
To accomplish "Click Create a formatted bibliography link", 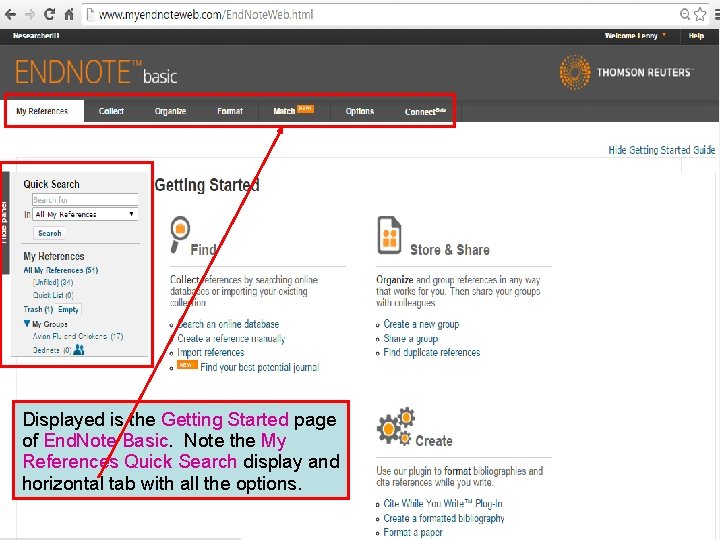I will point(444,518).
